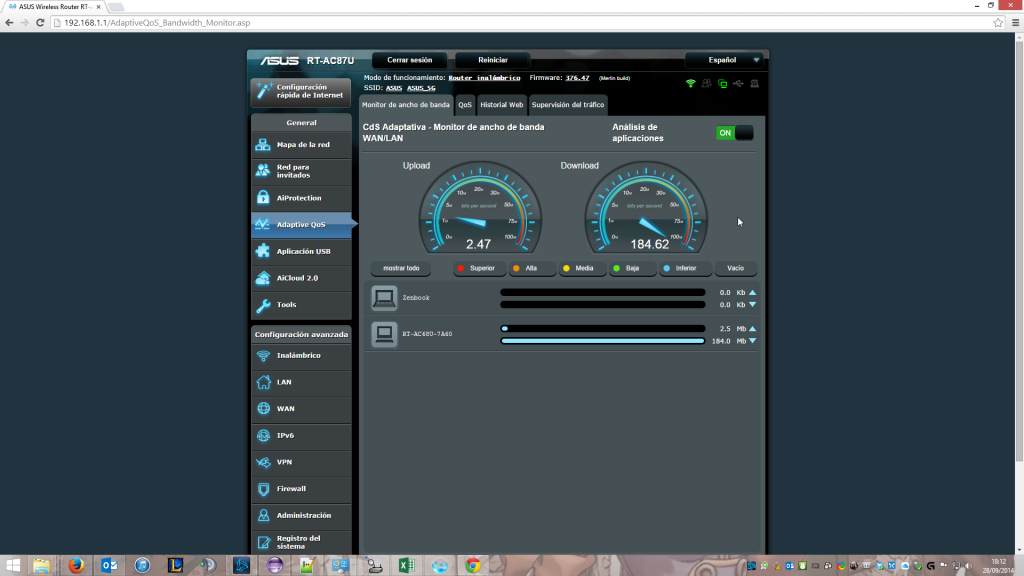Bookmark page with star icon
1024x576 pixels.
(998, 23)
